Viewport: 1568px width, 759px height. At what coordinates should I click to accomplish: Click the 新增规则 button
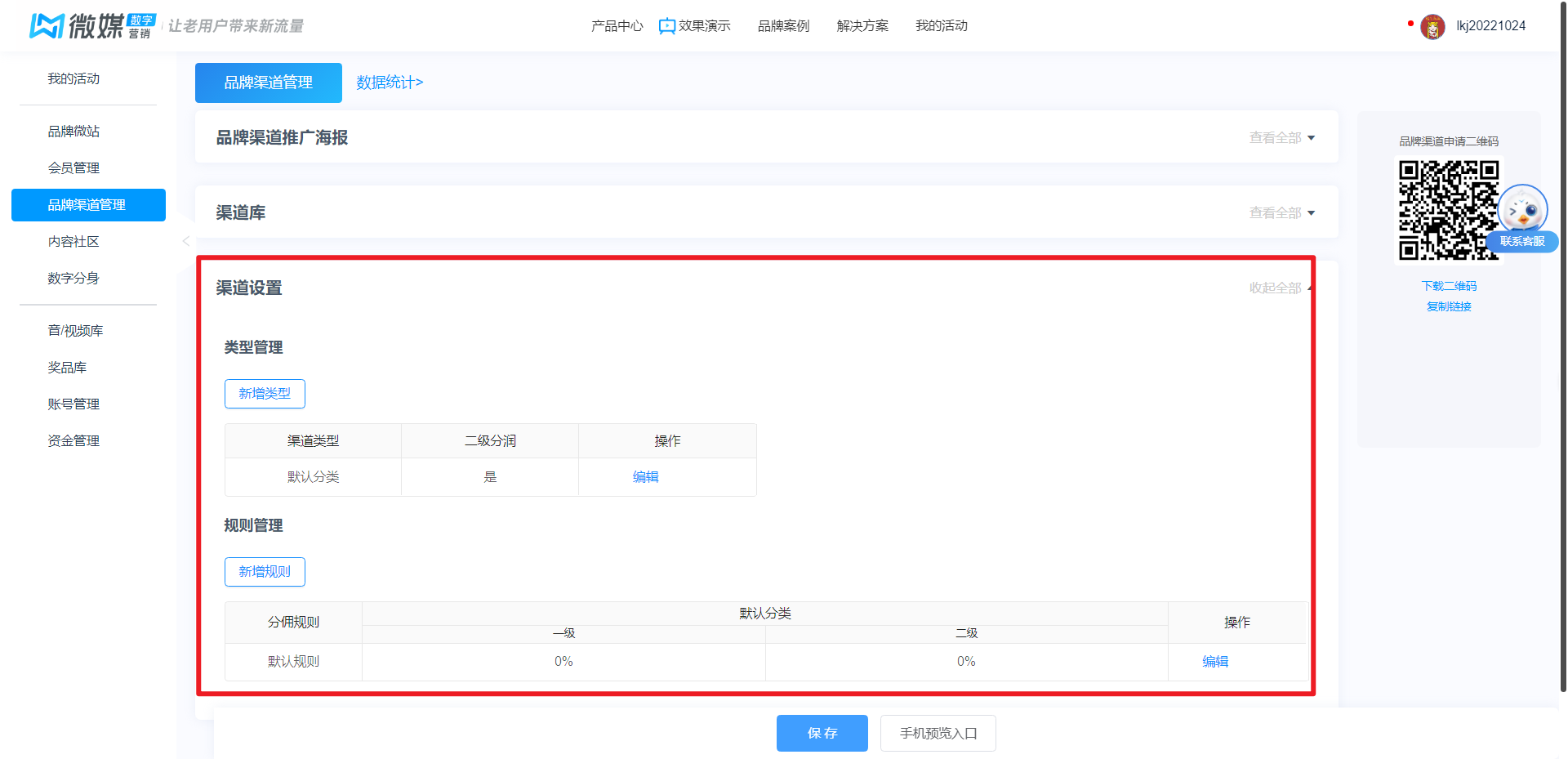[265, 572]
